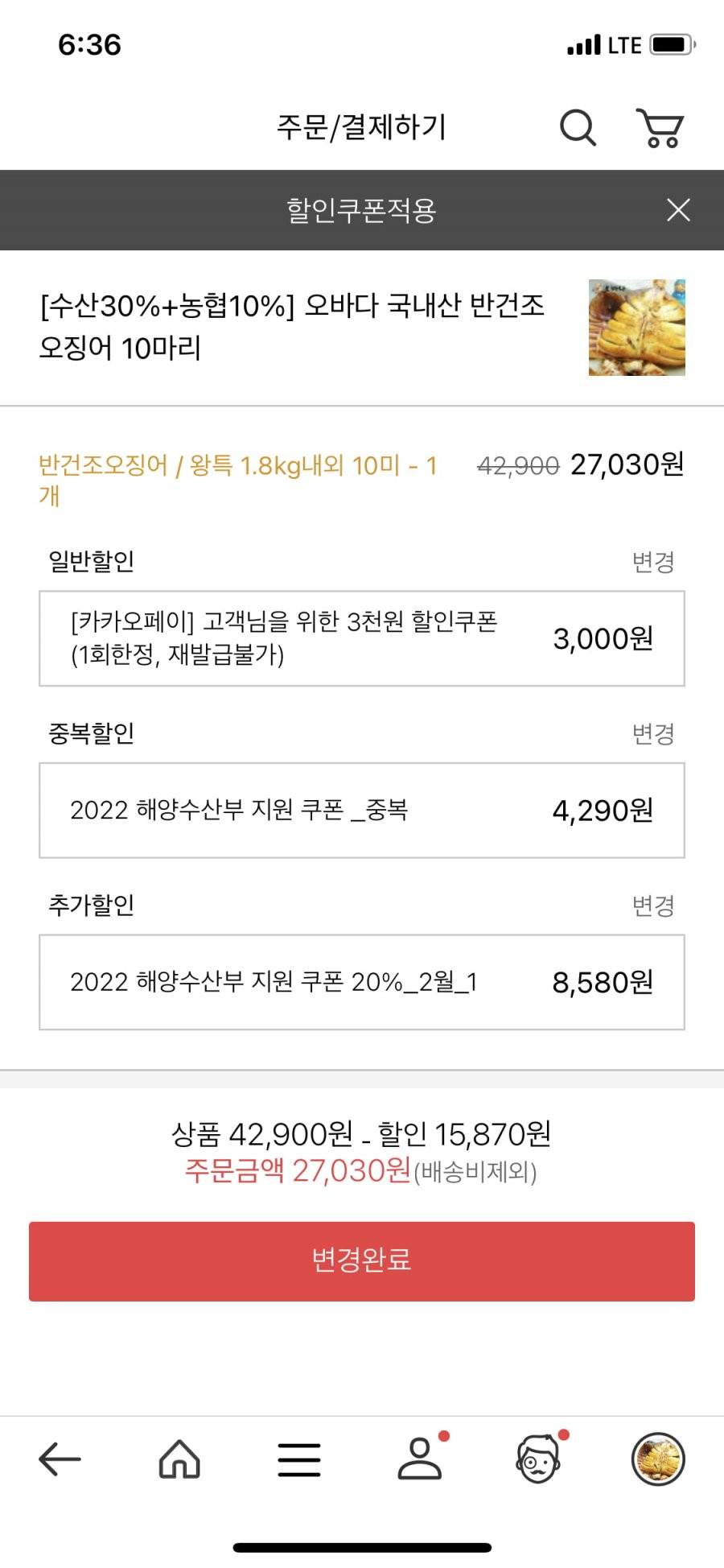Viewport: 724px width, 1568px height.
Task: Open the shopping cart icon
Action: click(660, 128)
